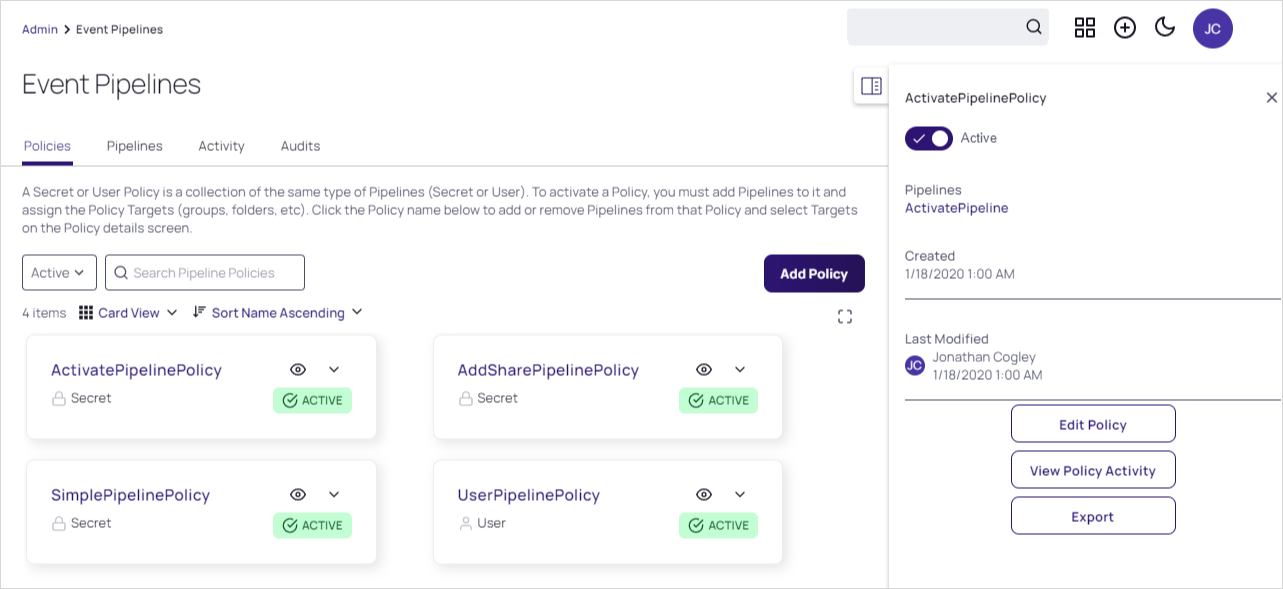Click the Add Policy button
1283x589 pixels.
click(x=814, y=274)
